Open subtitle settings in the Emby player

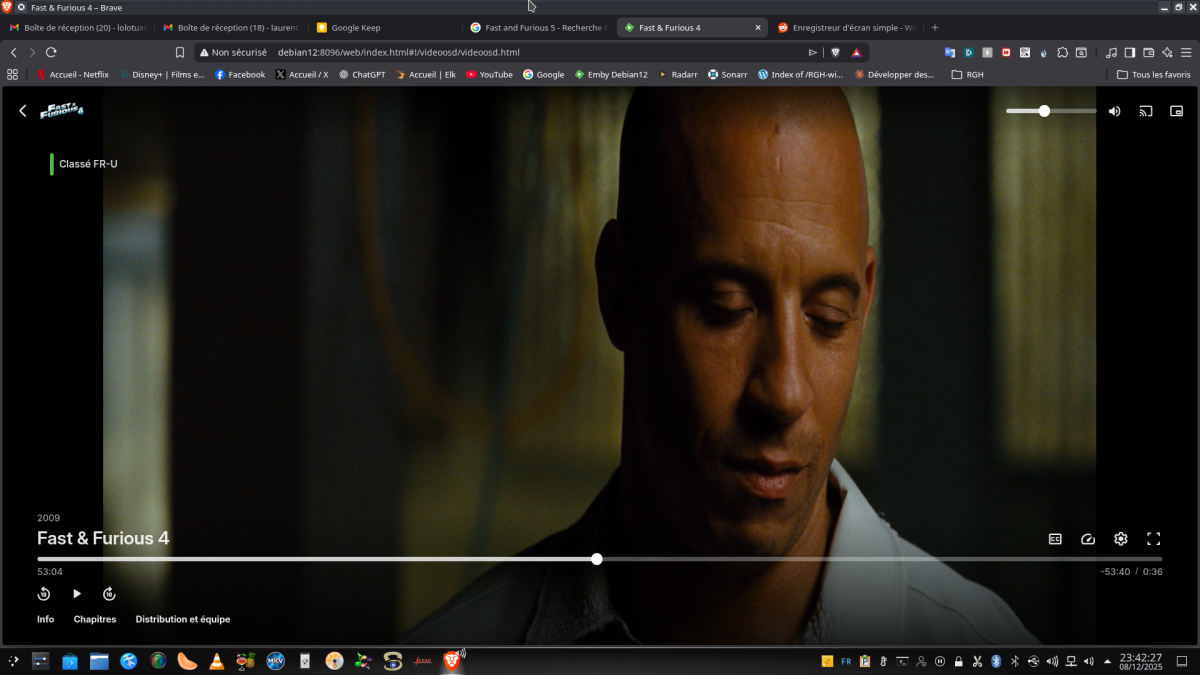click(x=1054, y=538)
